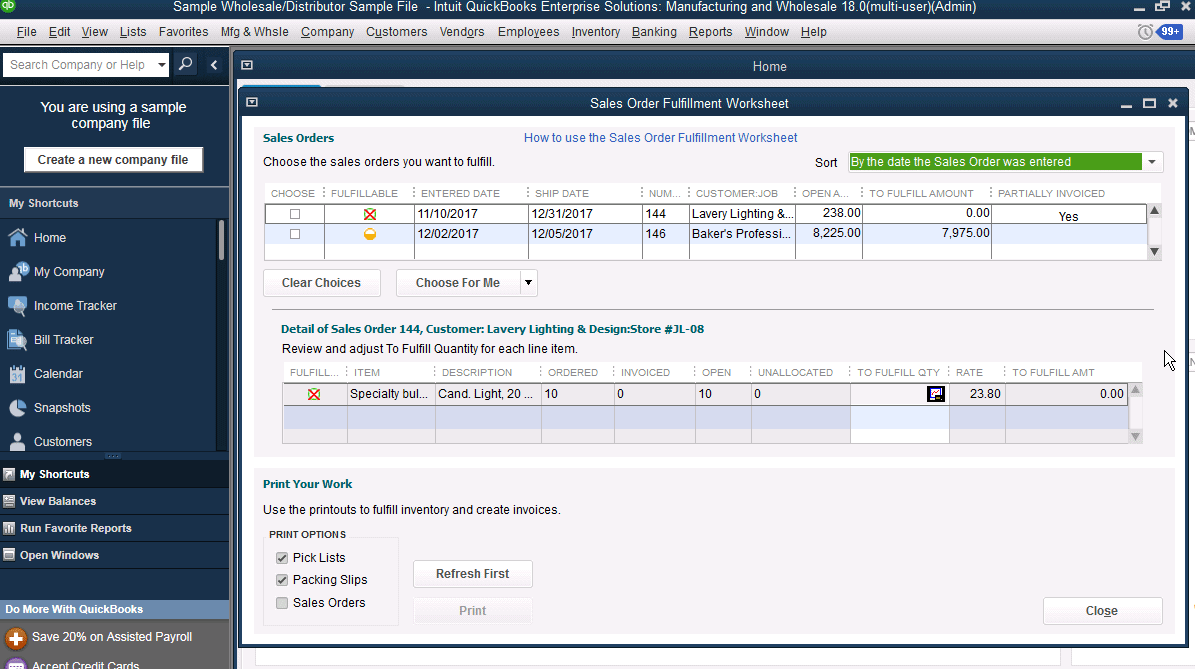Close the worksheet with Close button
Screen dimensions: 1195x669
1102,611
